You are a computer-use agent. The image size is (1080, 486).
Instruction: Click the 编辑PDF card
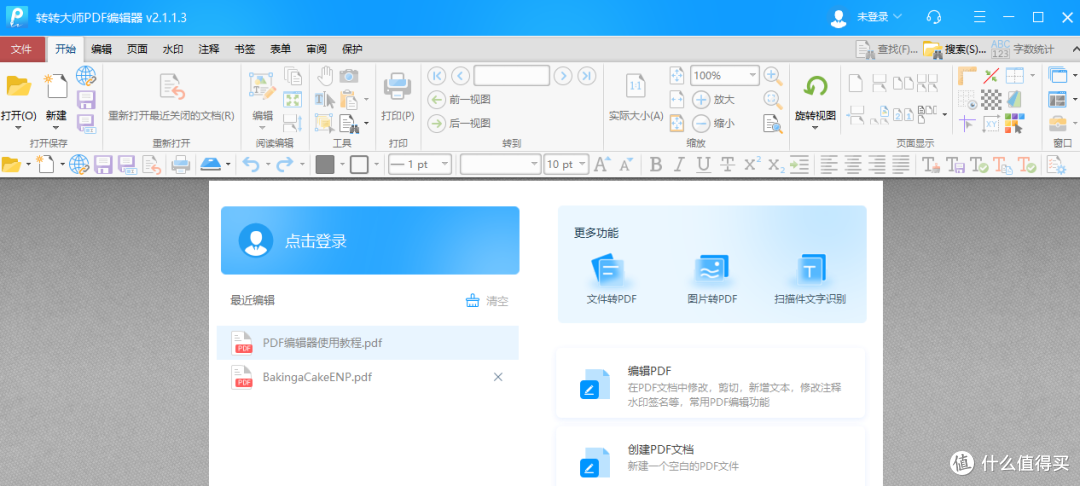click(710, 383)
